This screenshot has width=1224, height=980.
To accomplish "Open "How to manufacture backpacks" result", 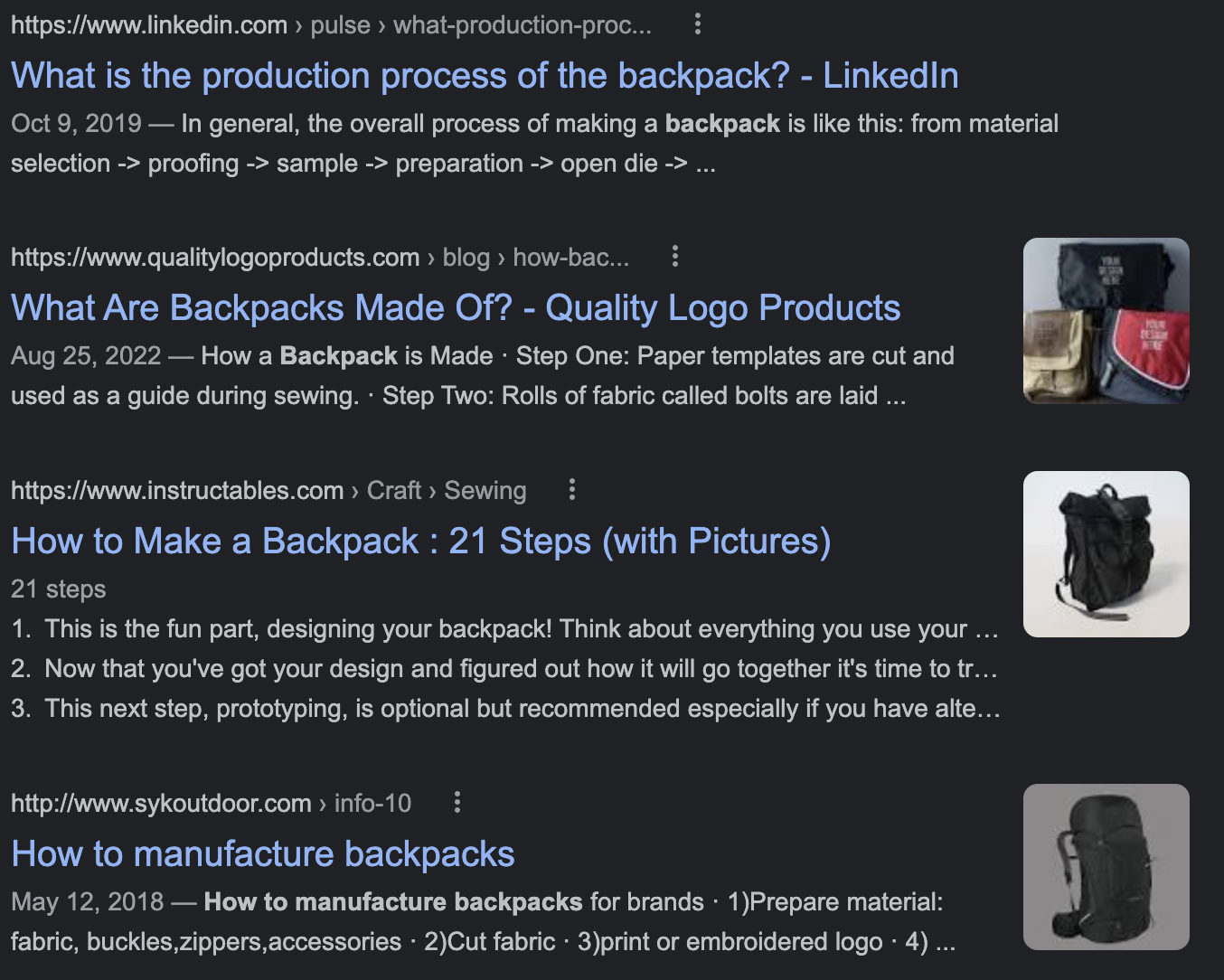I will 262,853.
